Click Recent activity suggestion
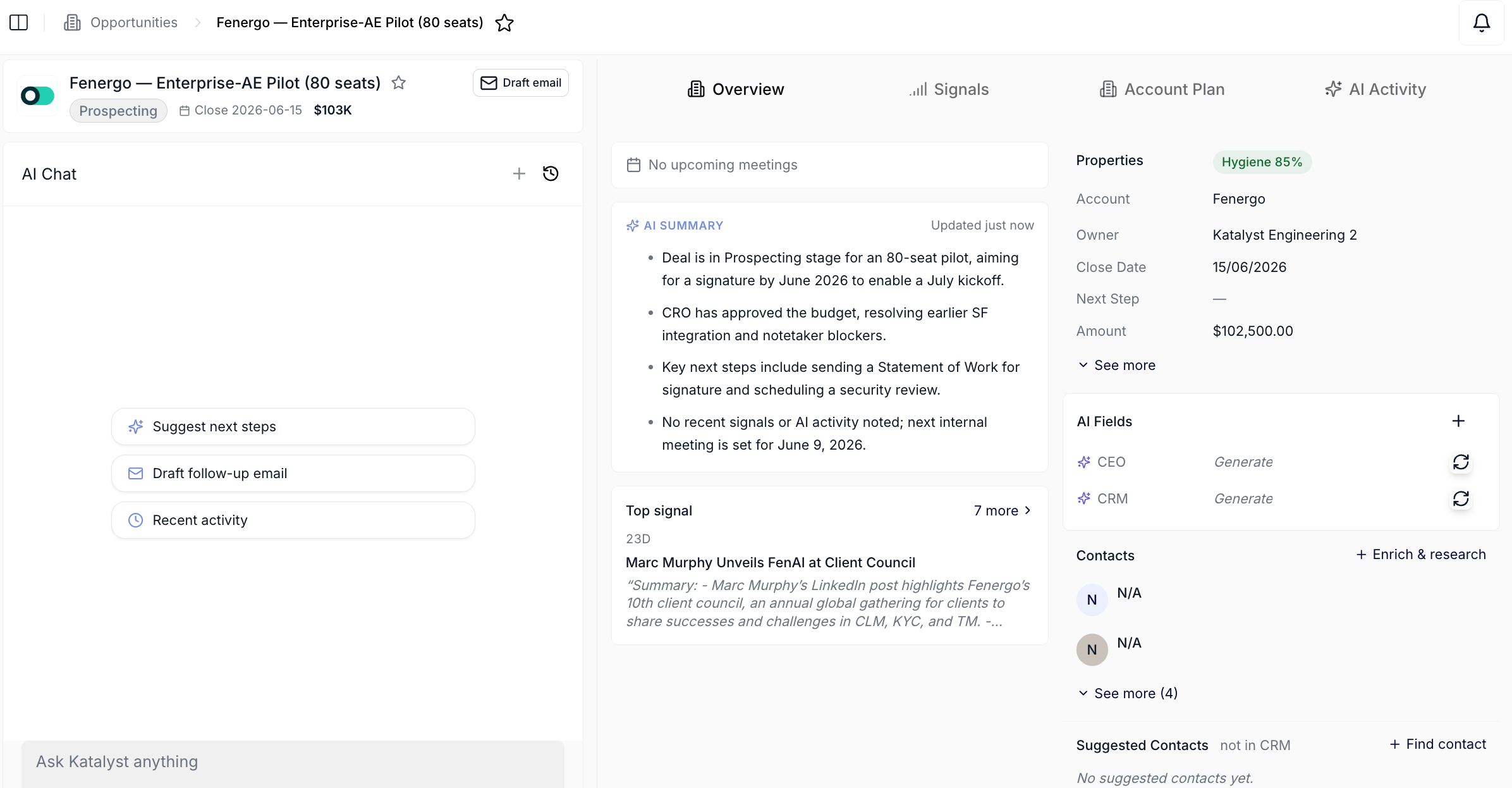This screenshot has height=788, width=1512. (x=293, y=520)
